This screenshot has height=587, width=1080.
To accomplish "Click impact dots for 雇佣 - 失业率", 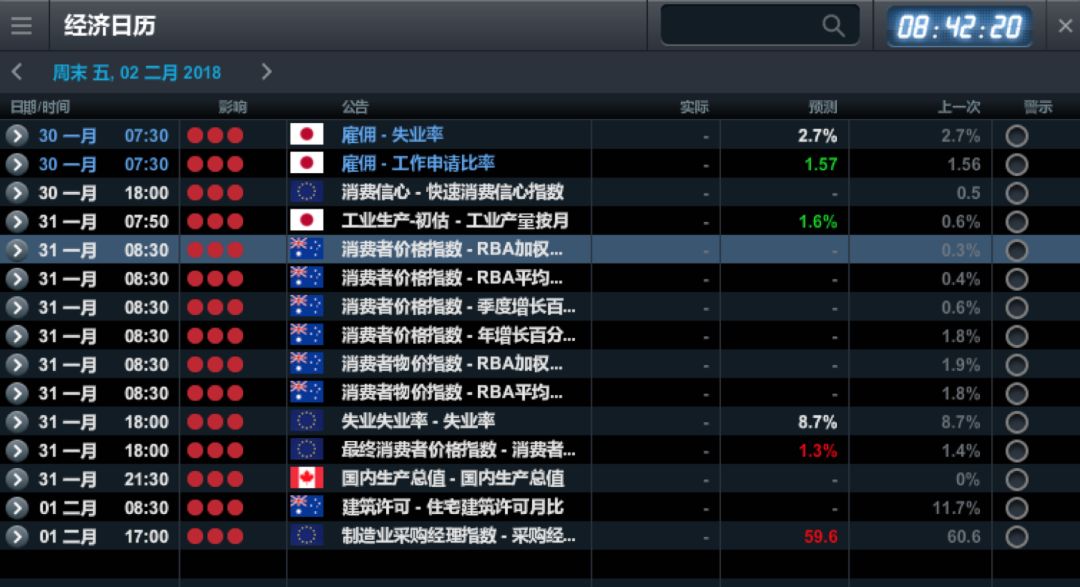I will [x=215, y=135].
